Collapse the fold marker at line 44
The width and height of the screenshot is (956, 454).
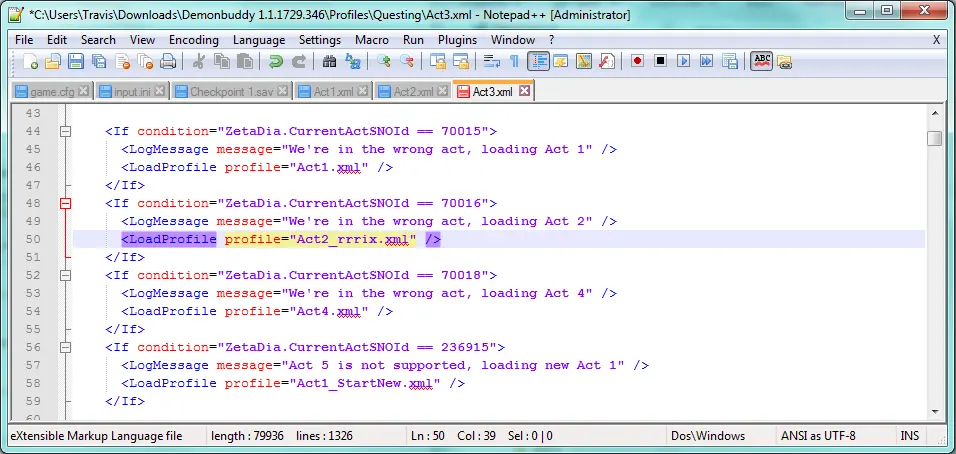(65, 132)
